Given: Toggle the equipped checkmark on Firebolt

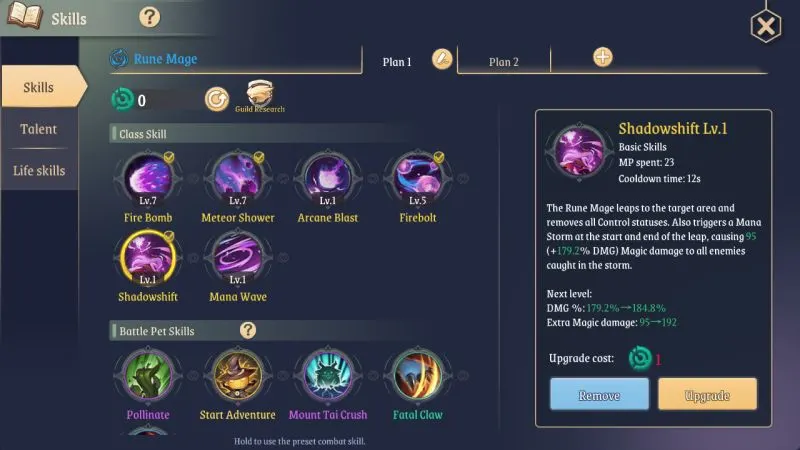Looking at the screenshot, I should 439,157.
